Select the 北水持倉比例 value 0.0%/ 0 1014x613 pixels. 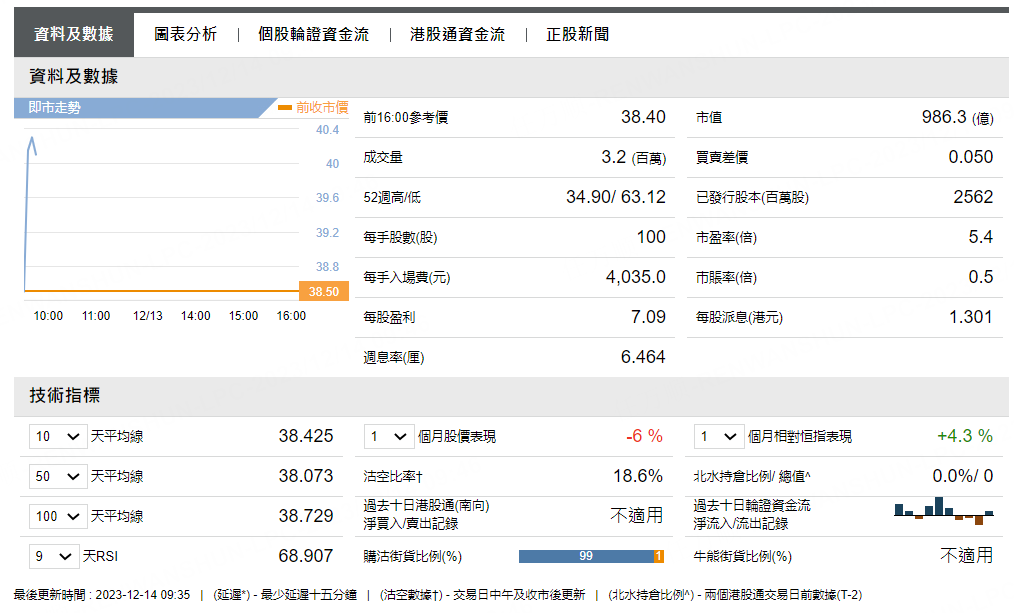point(963,477)
